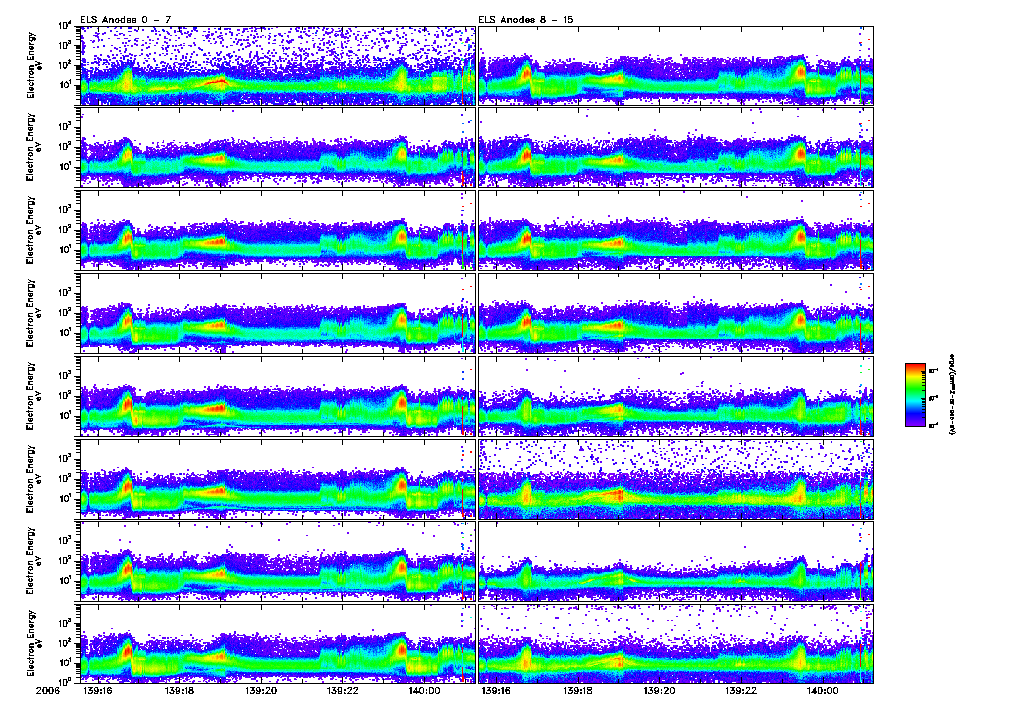Image resolution: width=1024 pixels, height=708 pixels.
Task: Click the rainbow color scale bar legend
Action: pos(915,395)
